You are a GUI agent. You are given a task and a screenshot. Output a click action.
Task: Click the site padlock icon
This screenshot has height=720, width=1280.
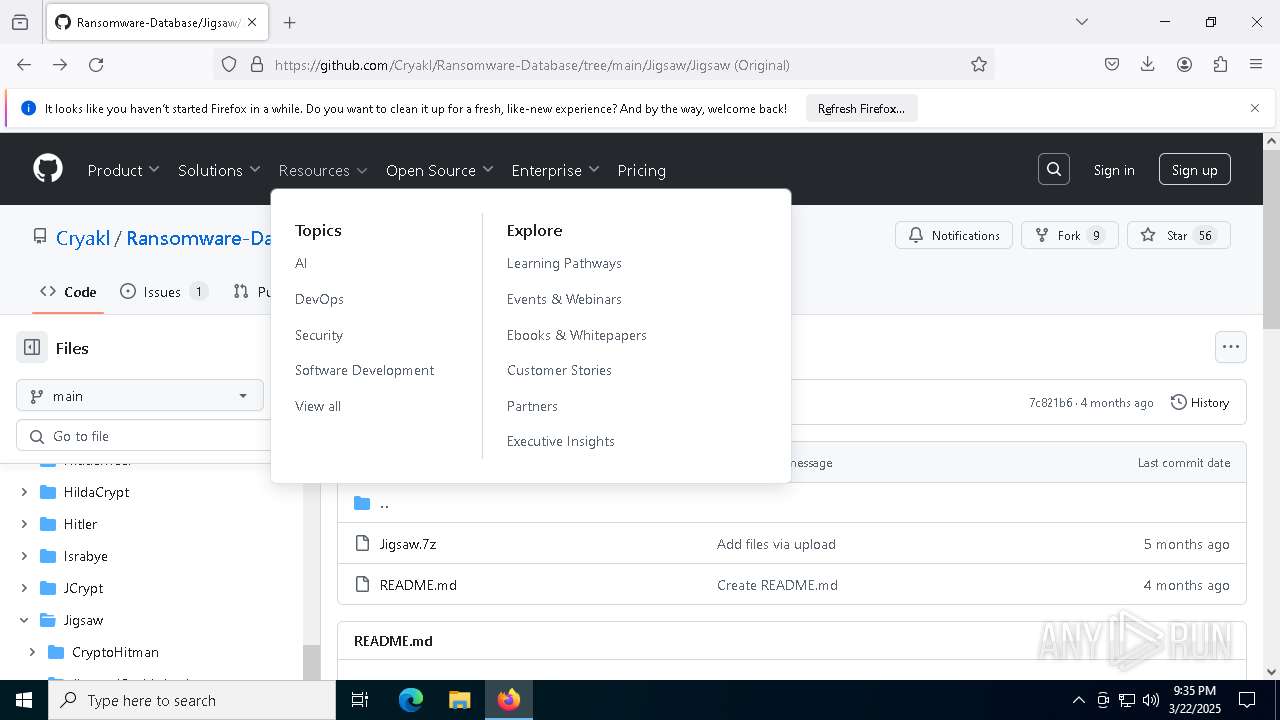tap(257, 64)
